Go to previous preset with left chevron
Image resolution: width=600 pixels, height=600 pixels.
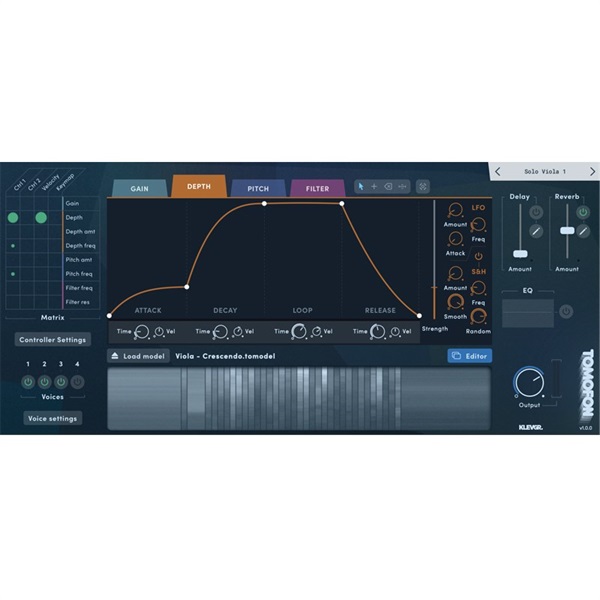[x=497, y=171]
